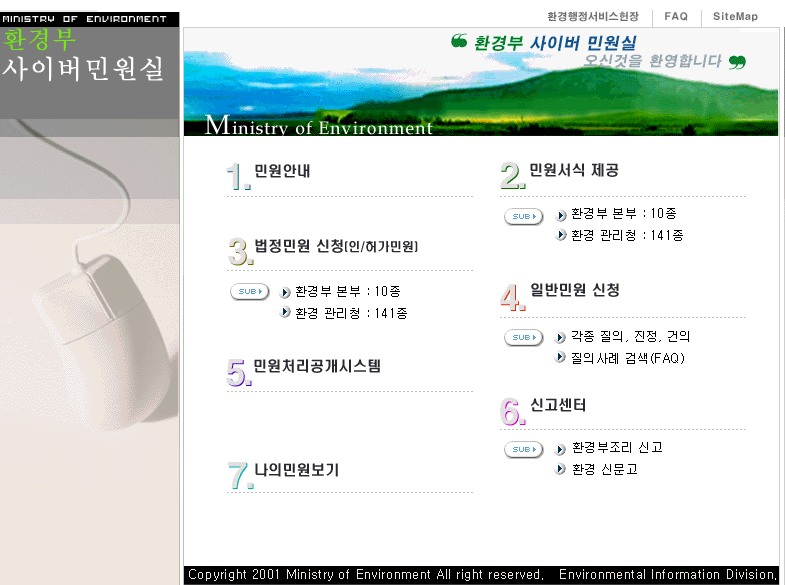Image resolution: width=785 pixels, height=585 pixels.
Task: Open section 7 나의민원보기
Action: coord(296,470)
